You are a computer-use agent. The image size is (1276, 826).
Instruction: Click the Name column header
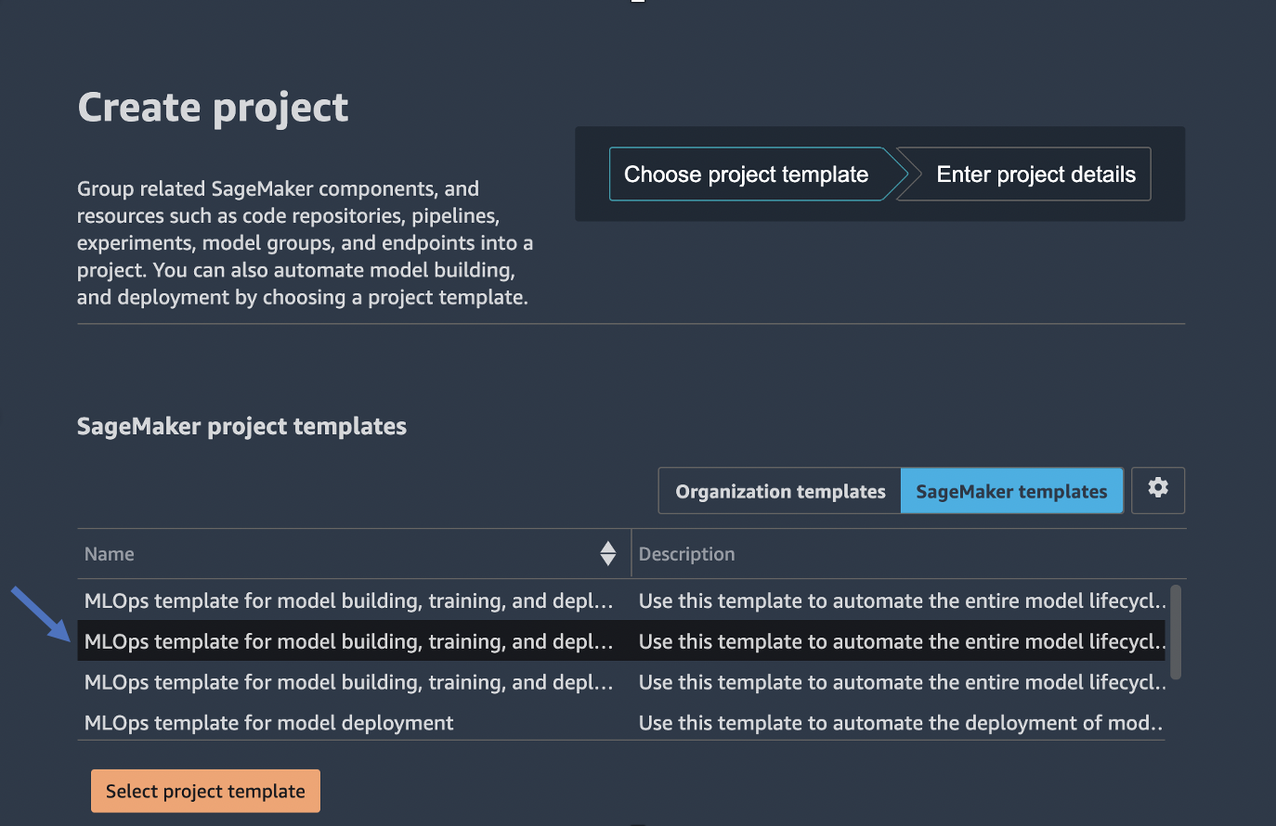pyautogui.click(x=109, y=554)
